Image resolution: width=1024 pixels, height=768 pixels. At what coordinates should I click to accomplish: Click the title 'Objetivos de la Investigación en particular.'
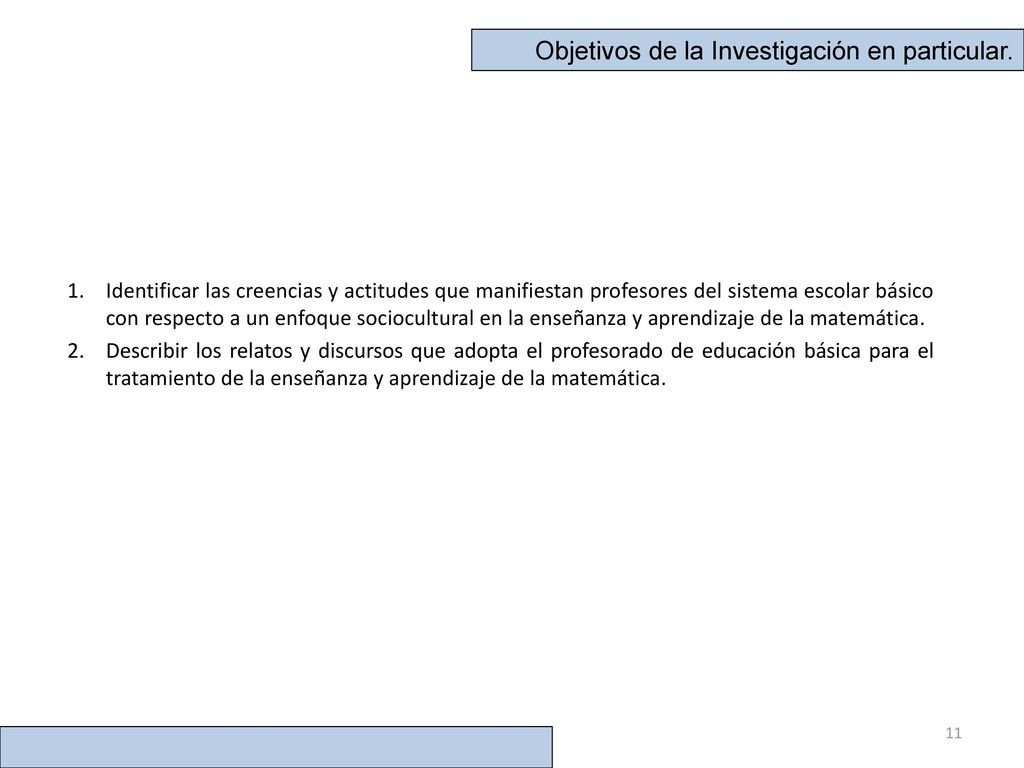pos(774,50)
